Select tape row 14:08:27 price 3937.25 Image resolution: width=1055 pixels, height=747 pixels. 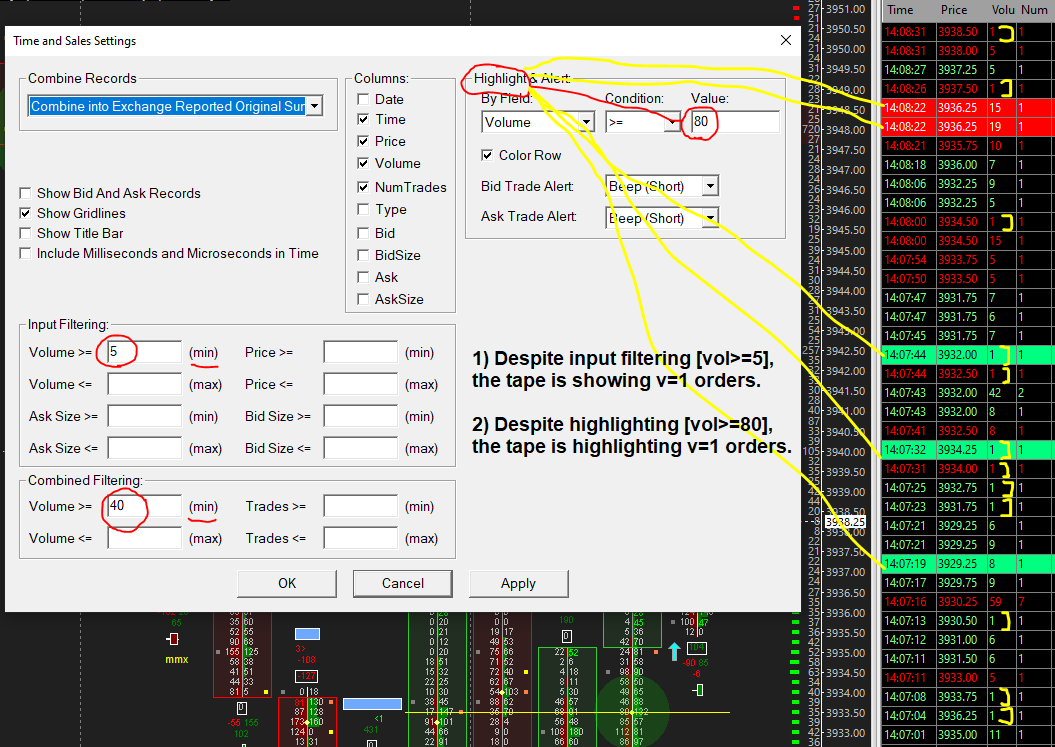click(968, 69)
